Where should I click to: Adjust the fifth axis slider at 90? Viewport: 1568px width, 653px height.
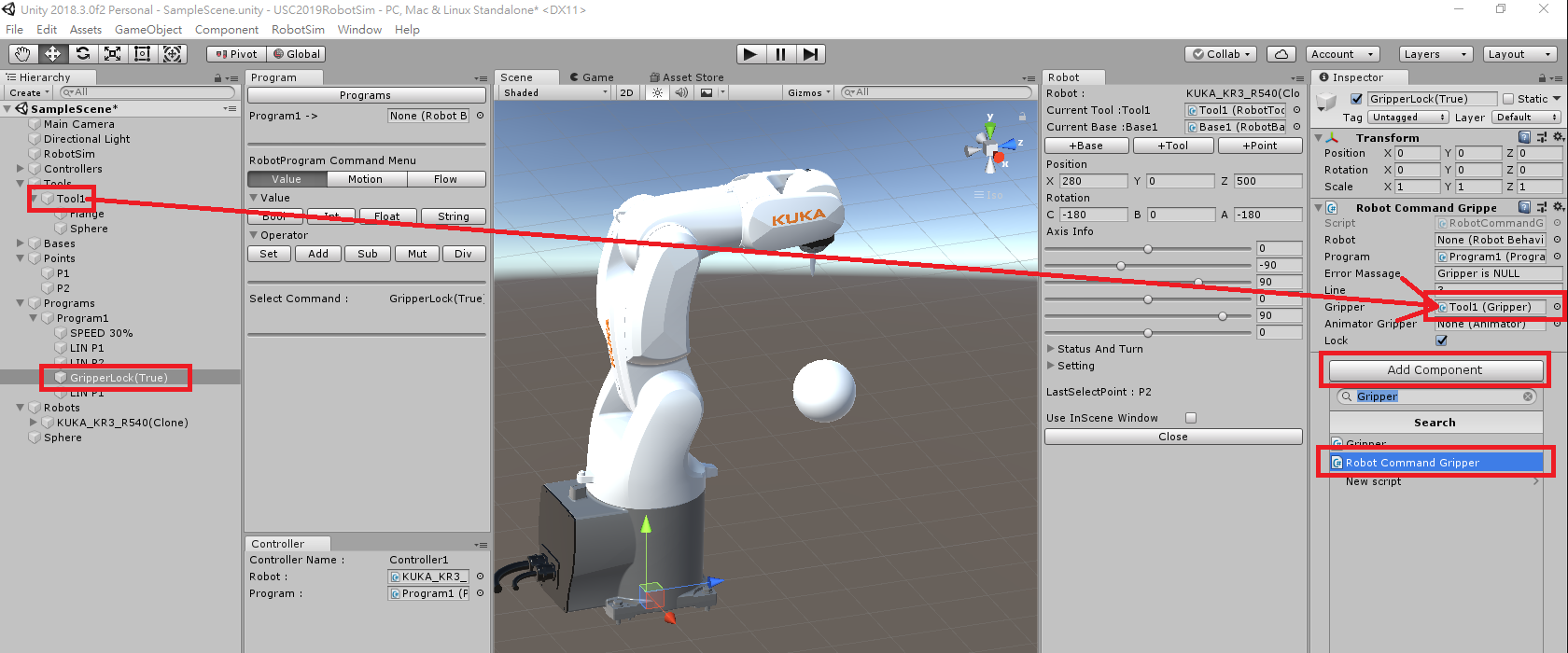click(x=1223, y=316)
